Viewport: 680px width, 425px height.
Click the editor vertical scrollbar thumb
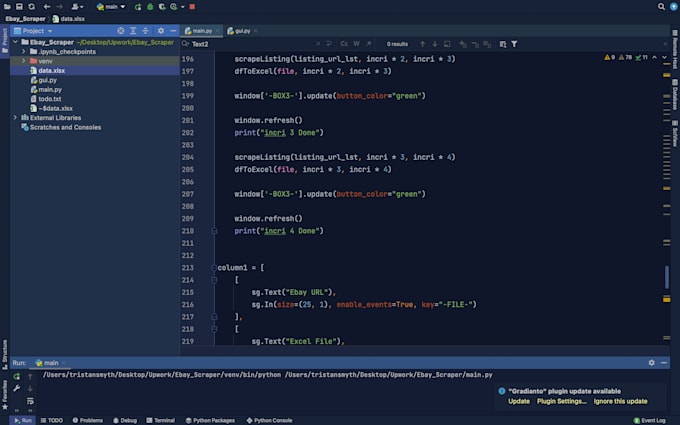667,277
